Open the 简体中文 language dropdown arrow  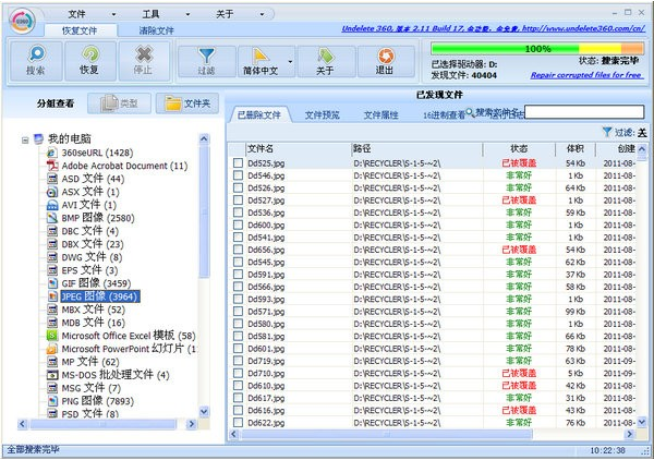click(290, 62)
